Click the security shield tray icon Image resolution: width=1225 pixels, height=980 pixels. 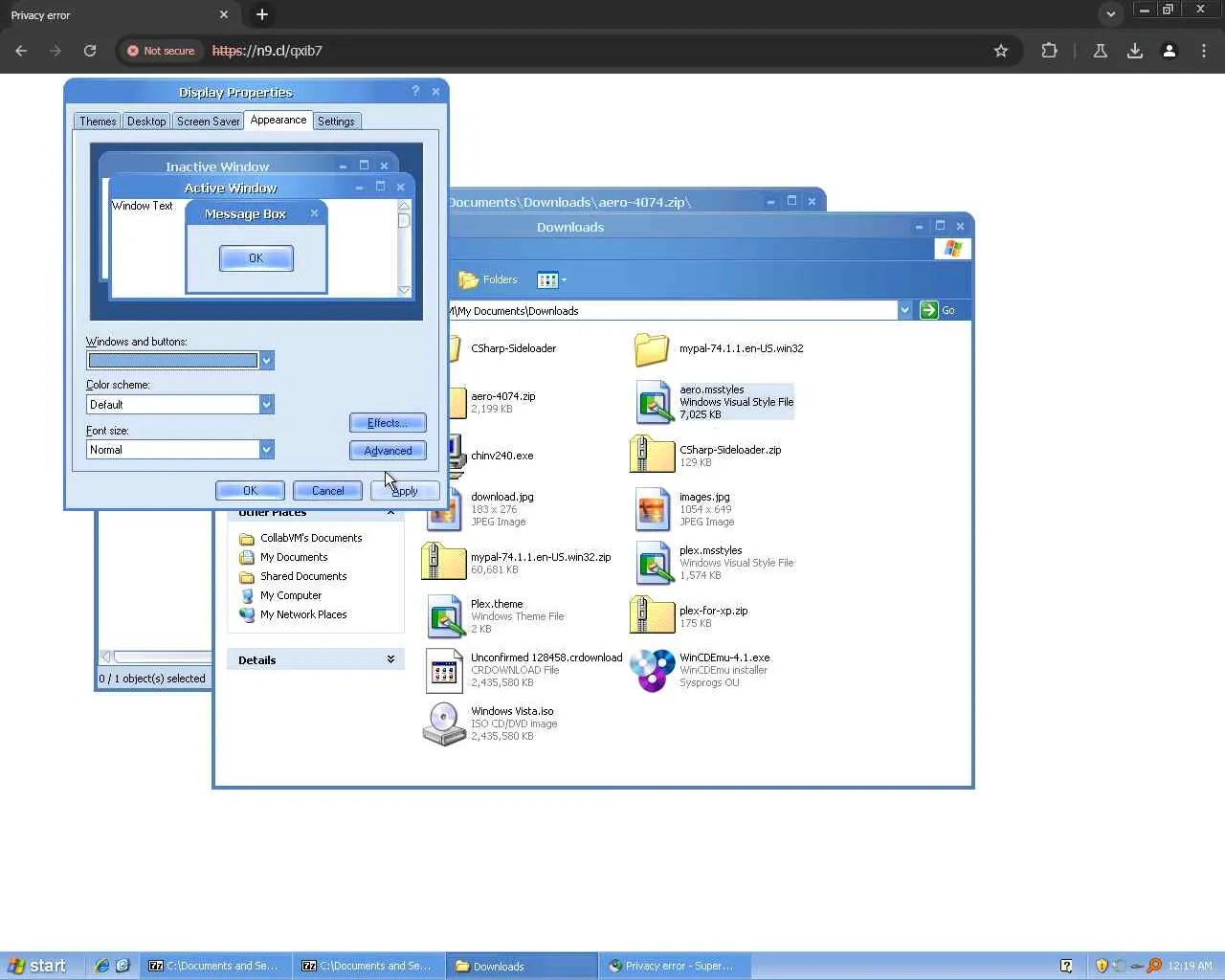pos(1102,966)
